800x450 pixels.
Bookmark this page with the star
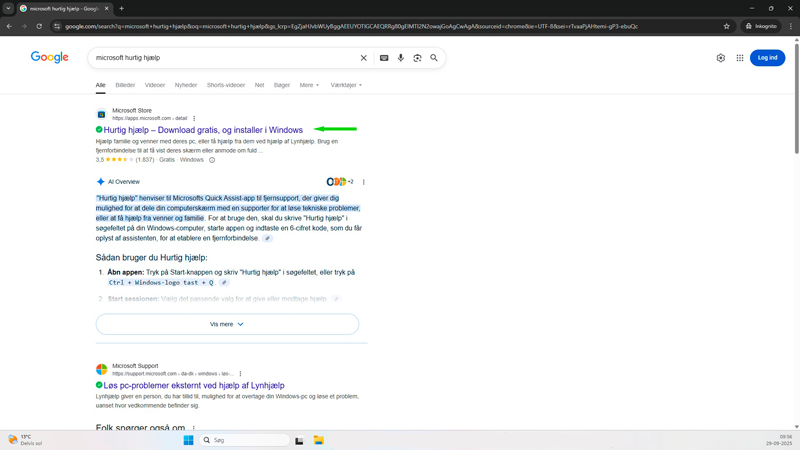pos(727,26)
